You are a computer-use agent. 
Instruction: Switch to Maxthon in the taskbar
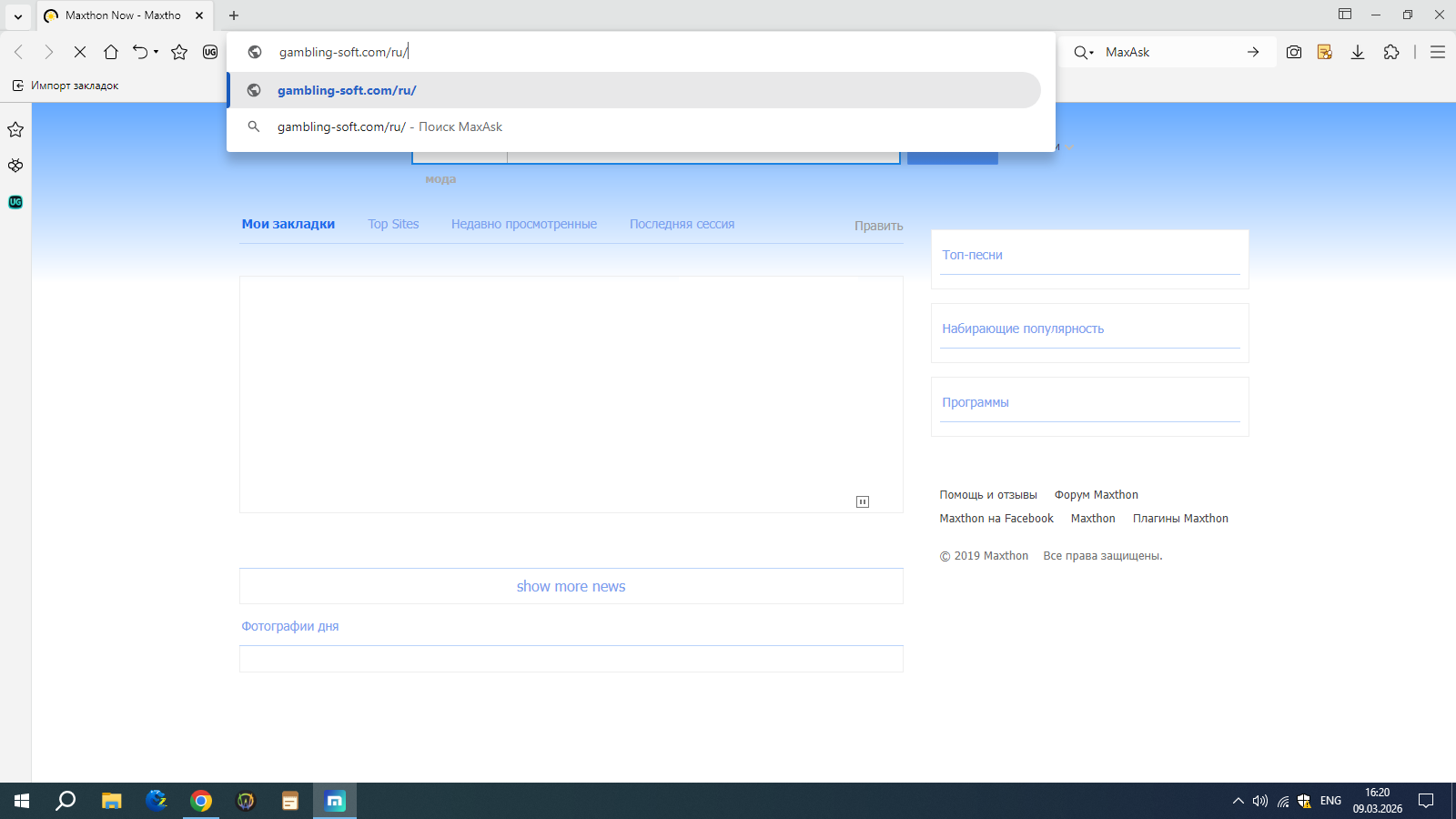(335, 801)
